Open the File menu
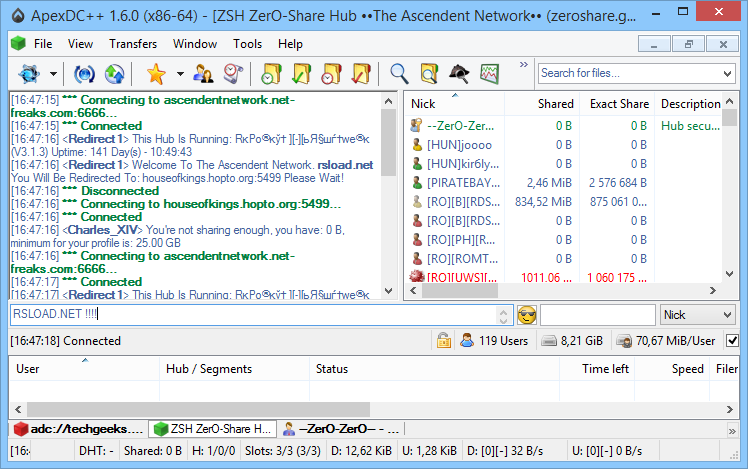The height and width of the screenshot is (469, 748). pyautogui.click(x=43, y=44)
